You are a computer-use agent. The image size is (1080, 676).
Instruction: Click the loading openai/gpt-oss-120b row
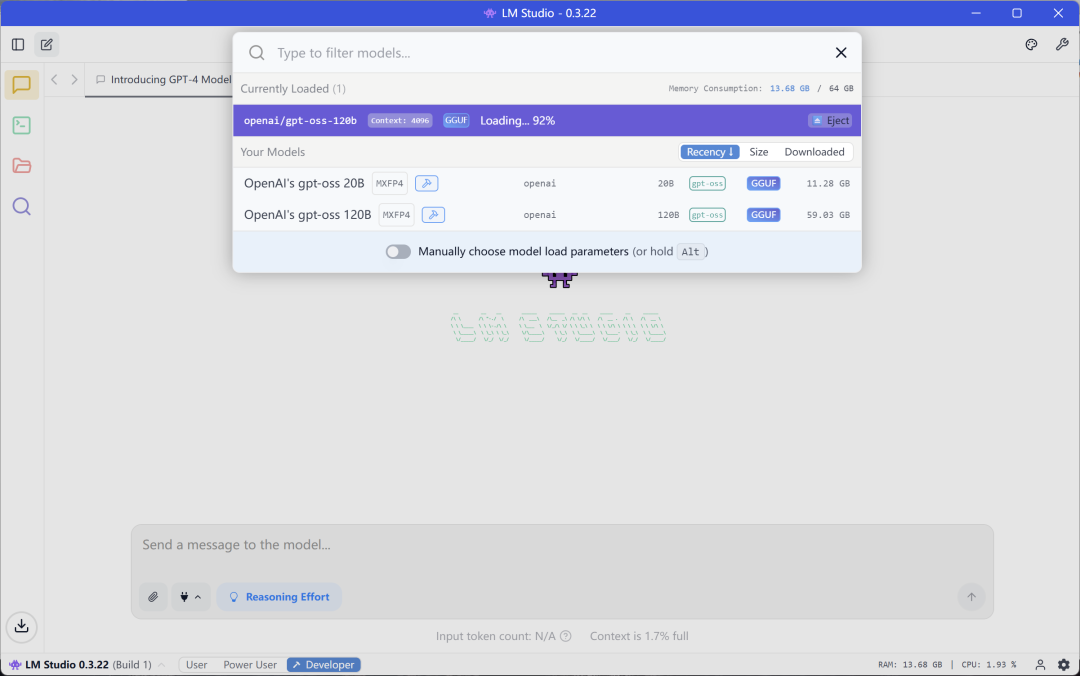[x=547, y=121]
